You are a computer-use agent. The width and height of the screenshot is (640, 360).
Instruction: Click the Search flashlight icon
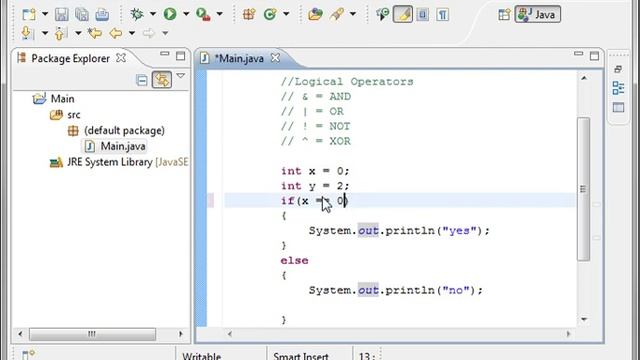(337, 15)
